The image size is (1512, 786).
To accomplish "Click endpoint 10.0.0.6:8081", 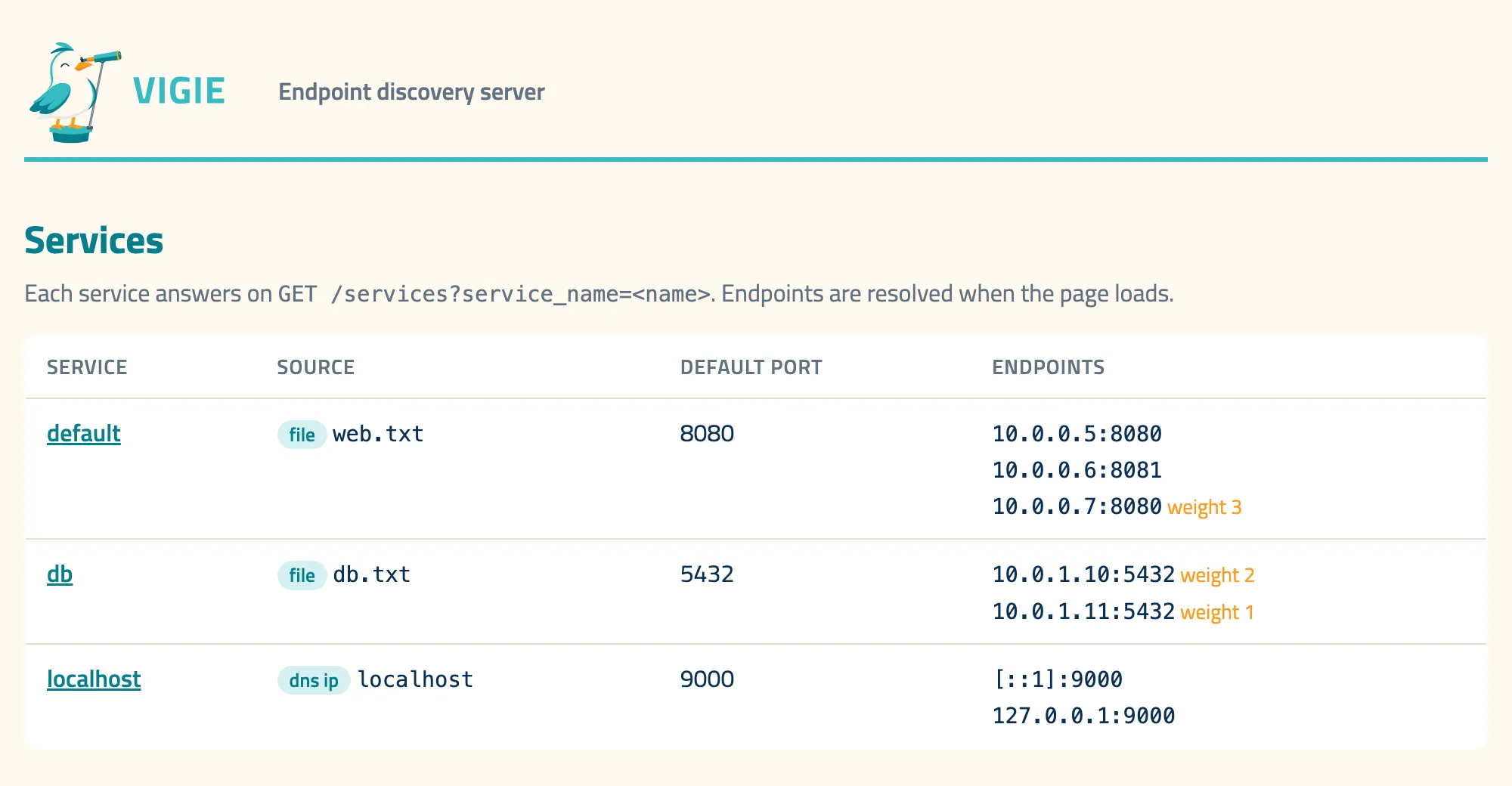I will click(x=1077, y=470).
